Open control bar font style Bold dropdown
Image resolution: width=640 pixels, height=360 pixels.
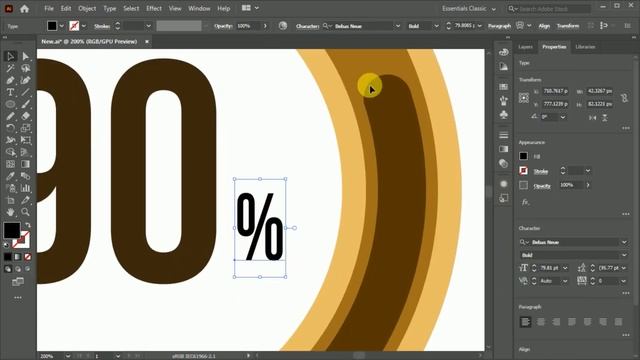tap(436, 26)
